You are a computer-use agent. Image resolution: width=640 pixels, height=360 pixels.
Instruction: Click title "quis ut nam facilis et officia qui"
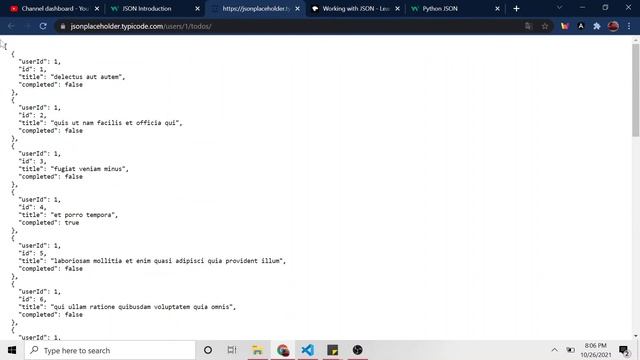tap(116, 123)
